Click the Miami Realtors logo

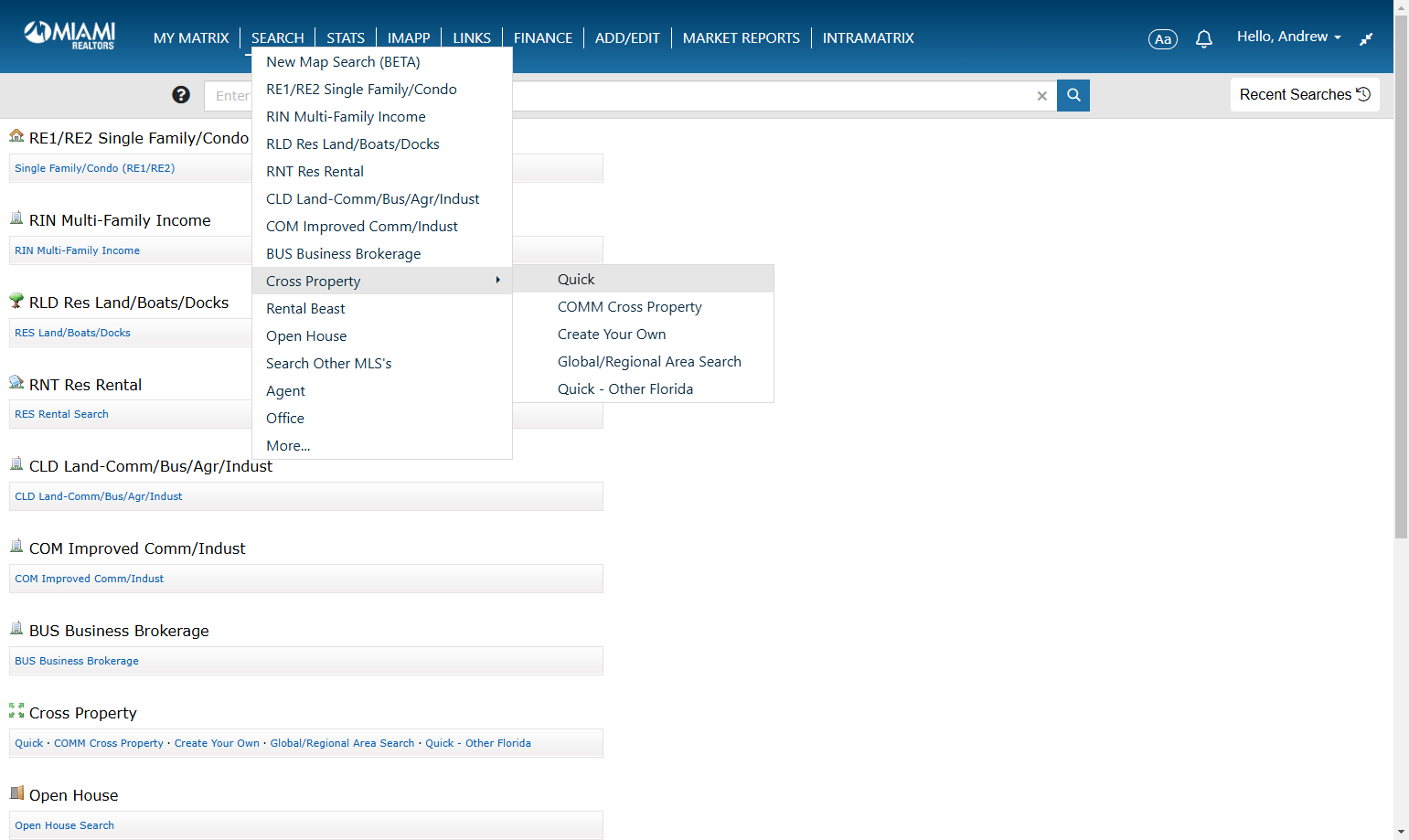(x=69, y=35)
